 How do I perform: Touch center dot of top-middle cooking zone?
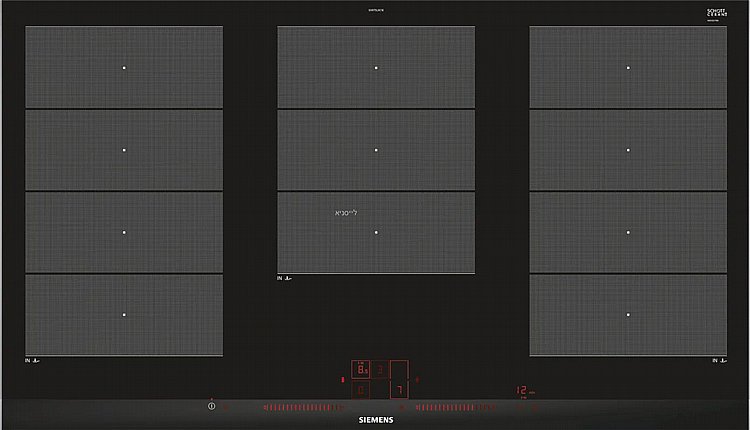pos(376,68)
